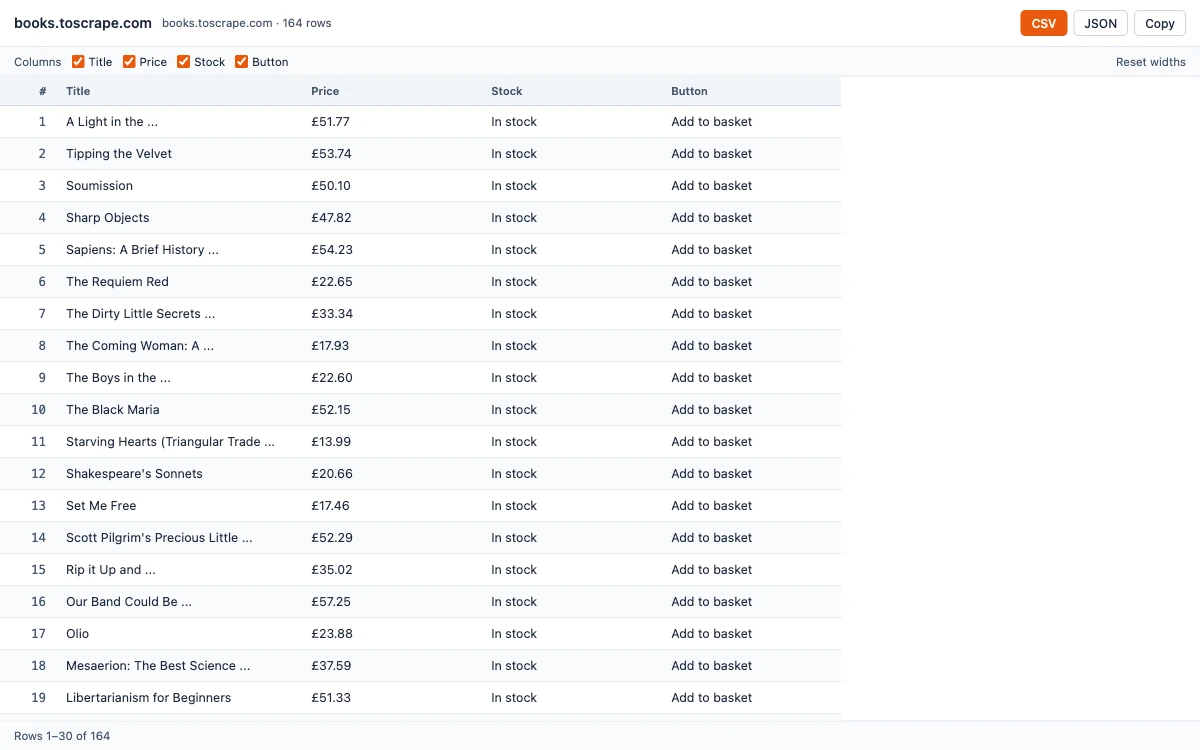The height and width of the screenshot is (750, 1200).
Task: Click row number 6
Action: click(x=43, y=282)
